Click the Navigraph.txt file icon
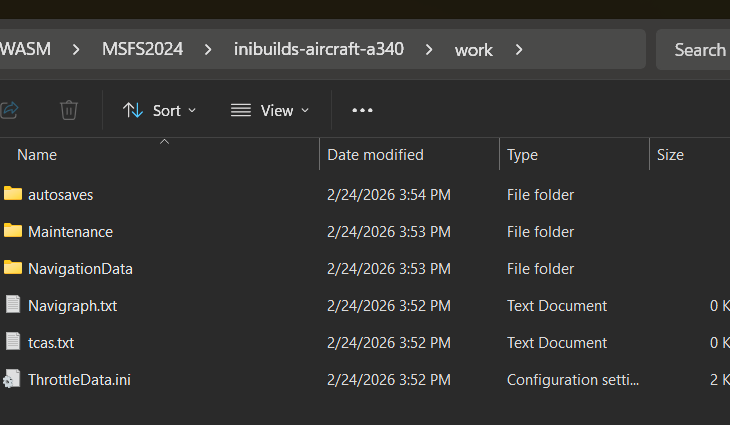This screenshot has width=730, height=425. (12, 305)
